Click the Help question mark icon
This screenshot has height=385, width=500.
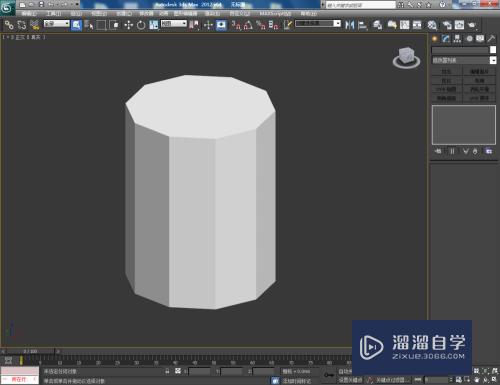point(442,5)
